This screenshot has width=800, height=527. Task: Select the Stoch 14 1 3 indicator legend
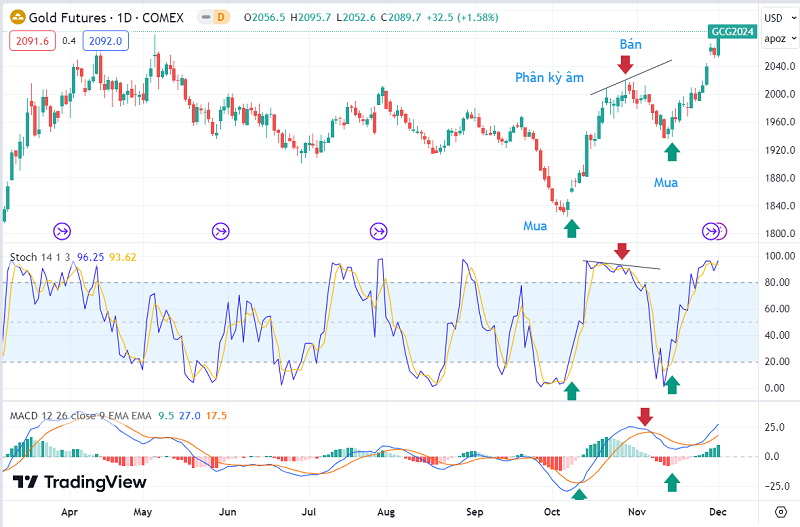pos(47,257)
